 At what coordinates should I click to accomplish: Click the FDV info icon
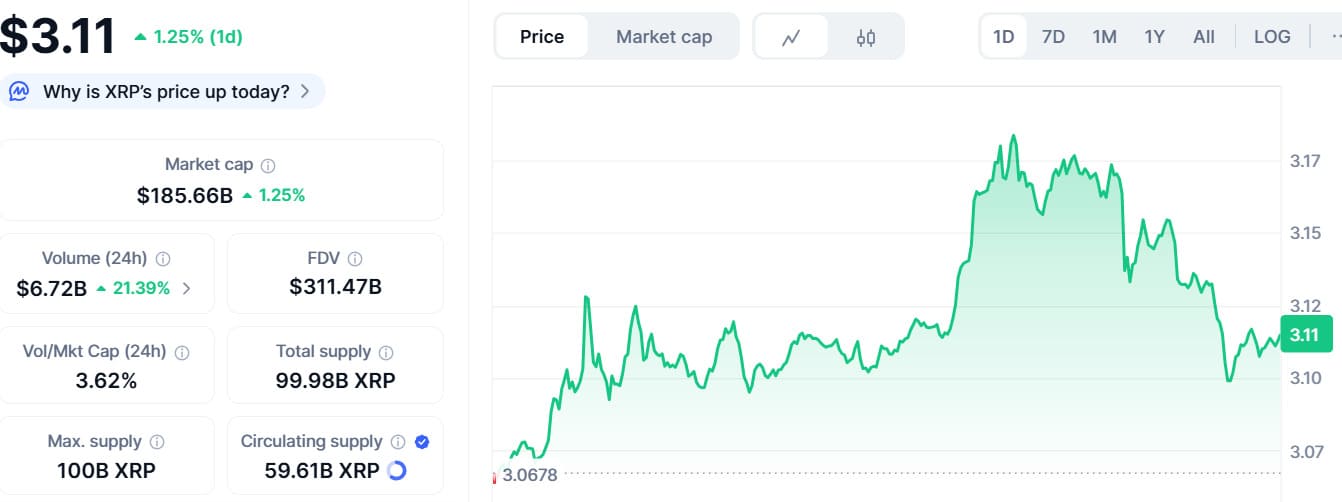(x=355, y=258)
